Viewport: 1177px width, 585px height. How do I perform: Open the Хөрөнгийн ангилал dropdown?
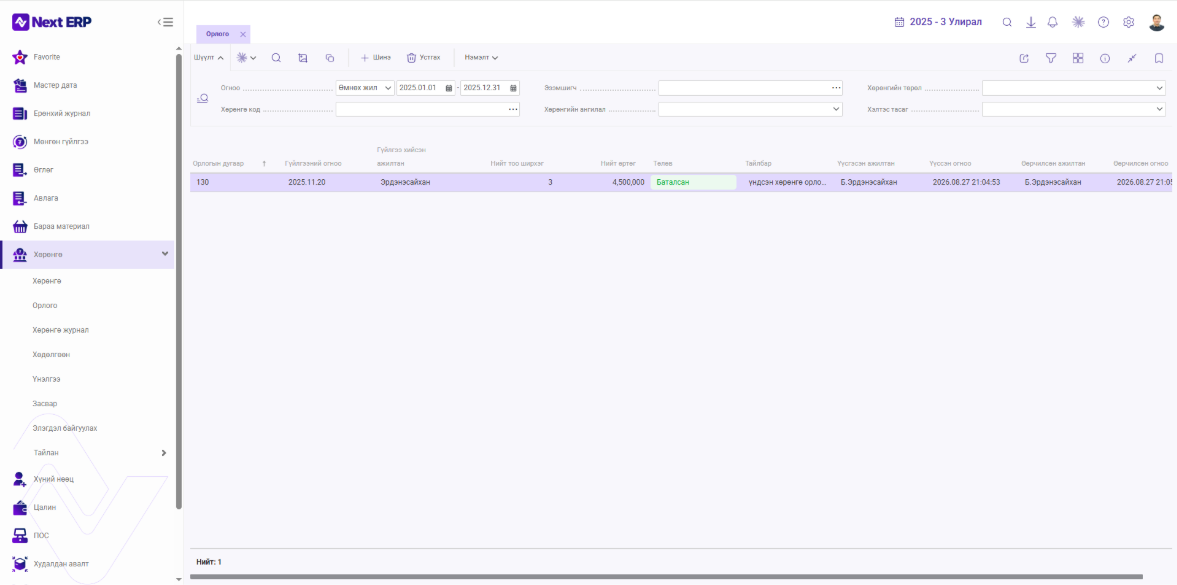coord(750,110)
